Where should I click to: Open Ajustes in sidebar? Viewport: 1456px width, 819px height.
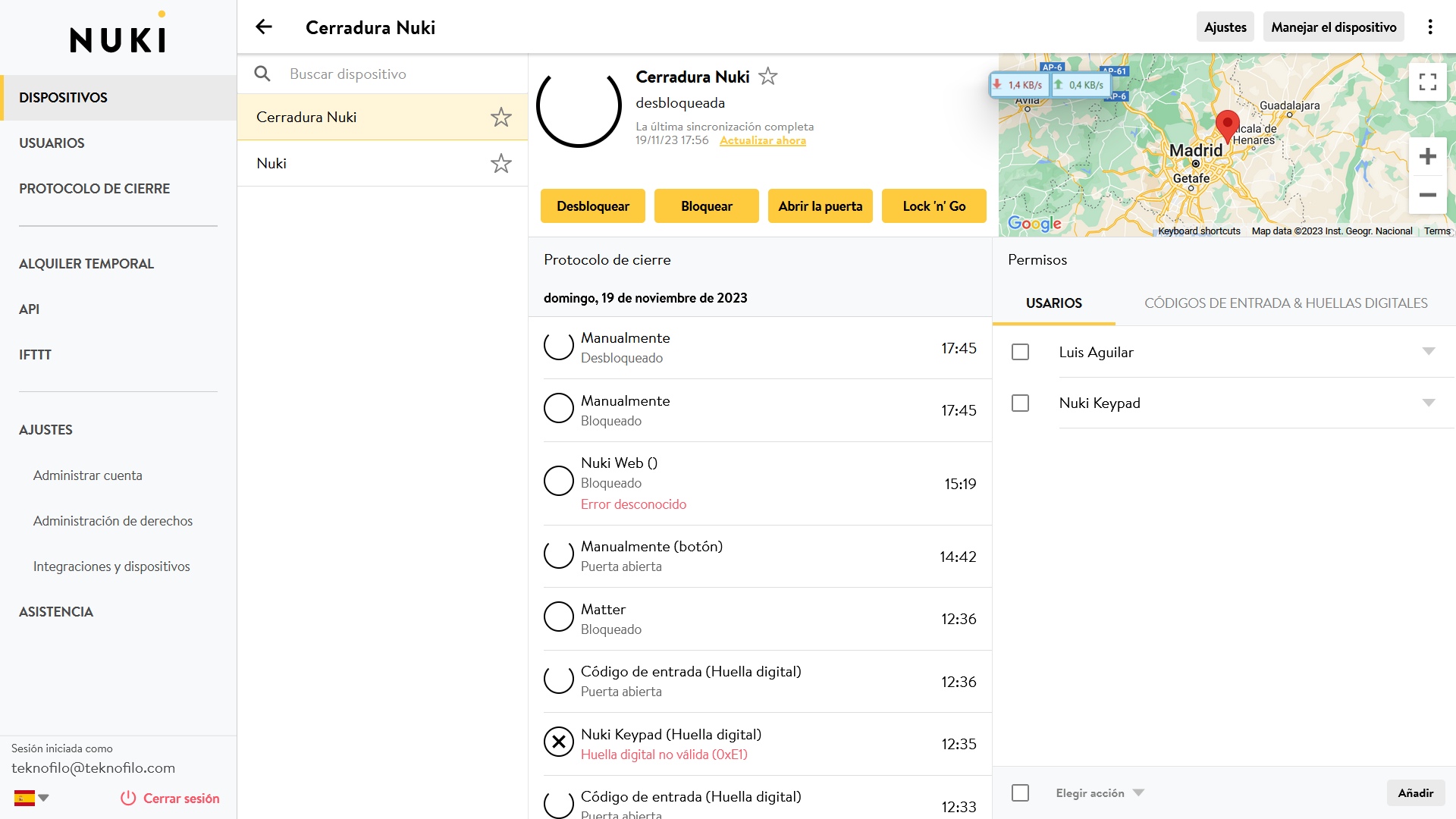click(x=118, y=430)
